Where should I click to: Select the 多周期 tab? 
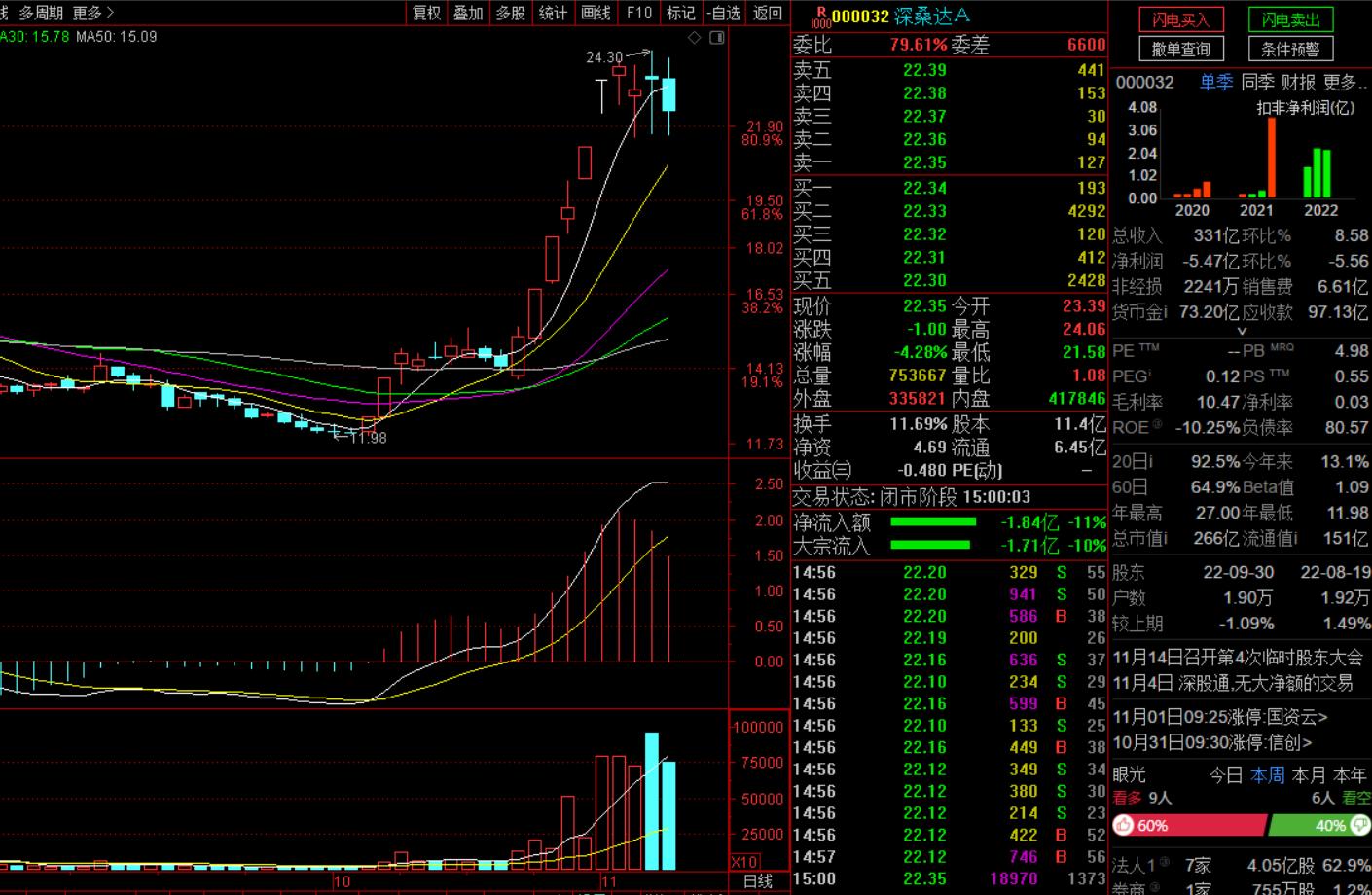(x=41, y=13)
